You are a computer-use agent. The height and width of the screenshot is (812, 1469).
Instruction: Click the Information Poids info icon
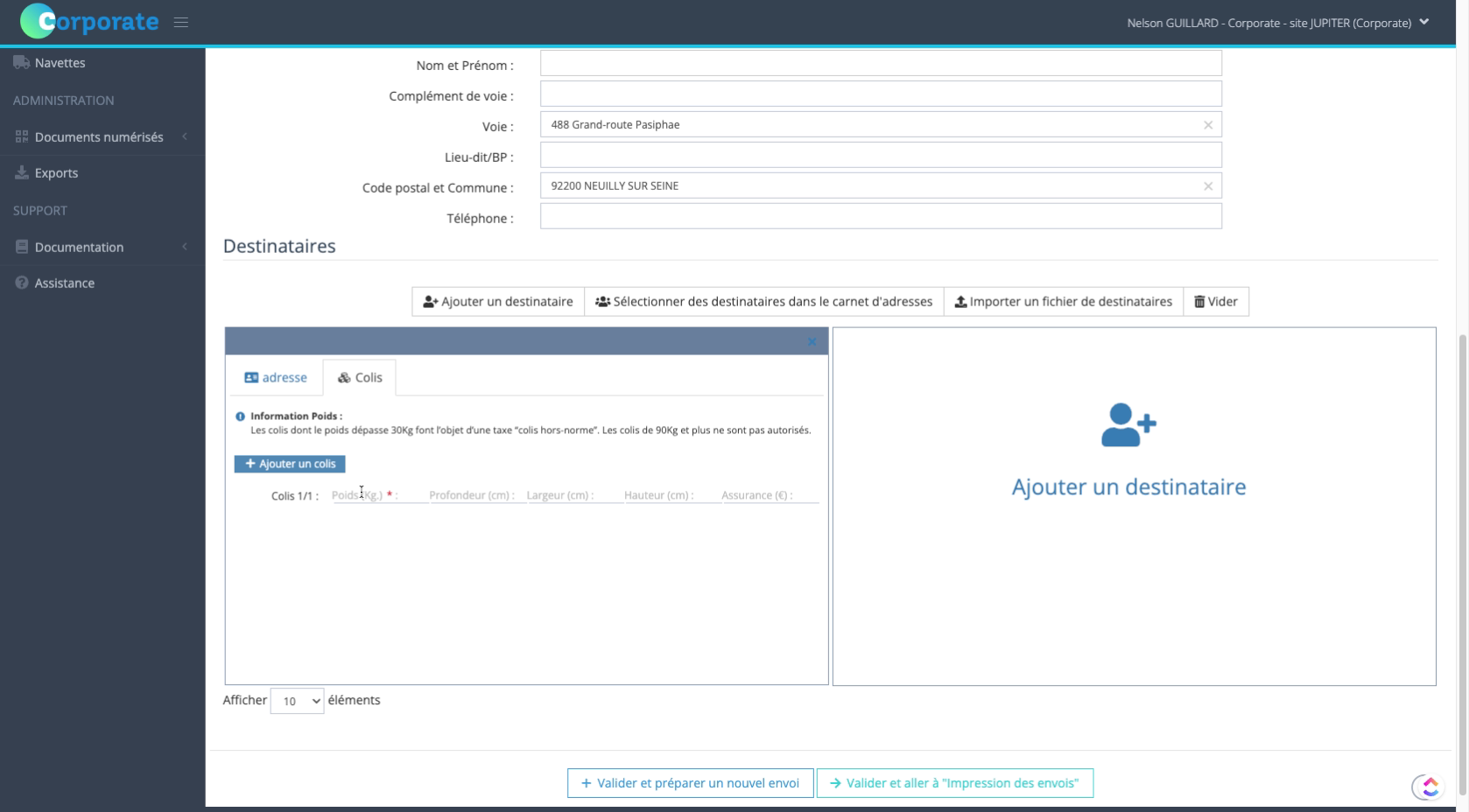[240, 416]
